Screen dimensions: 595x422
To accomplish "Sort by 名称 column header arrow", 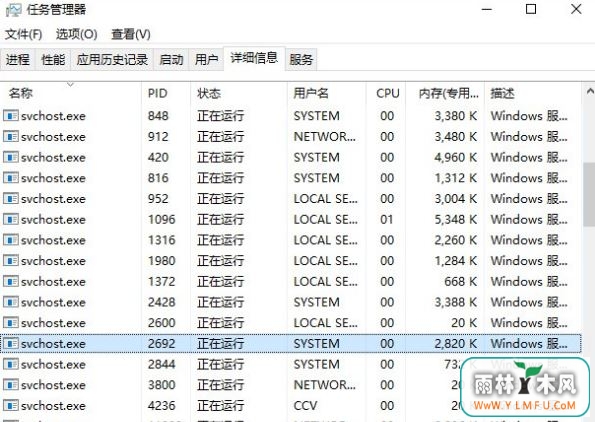I will [x=70, y=84].
